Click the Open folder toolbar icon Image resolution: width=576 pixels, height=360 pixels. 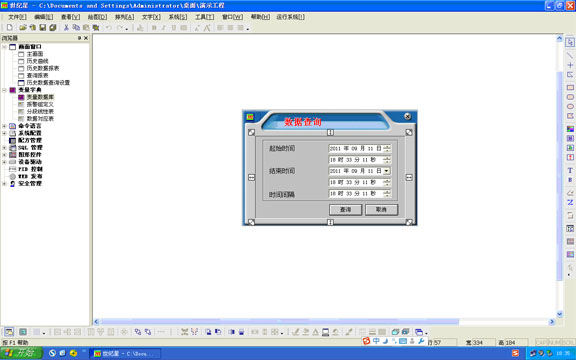(x=23, y=28)
